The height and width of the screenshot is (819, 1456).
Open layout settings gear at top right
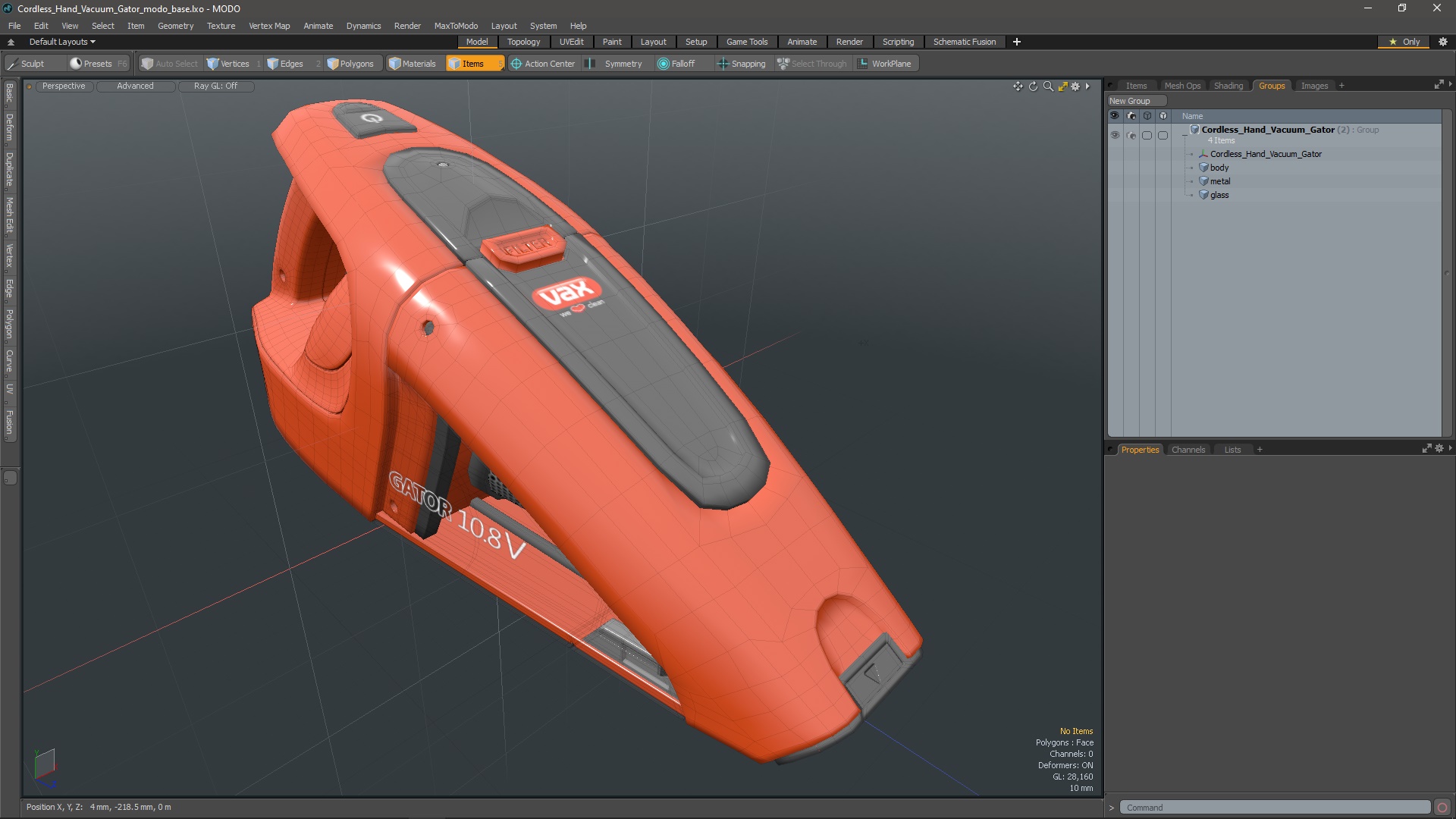point(1443,42)
